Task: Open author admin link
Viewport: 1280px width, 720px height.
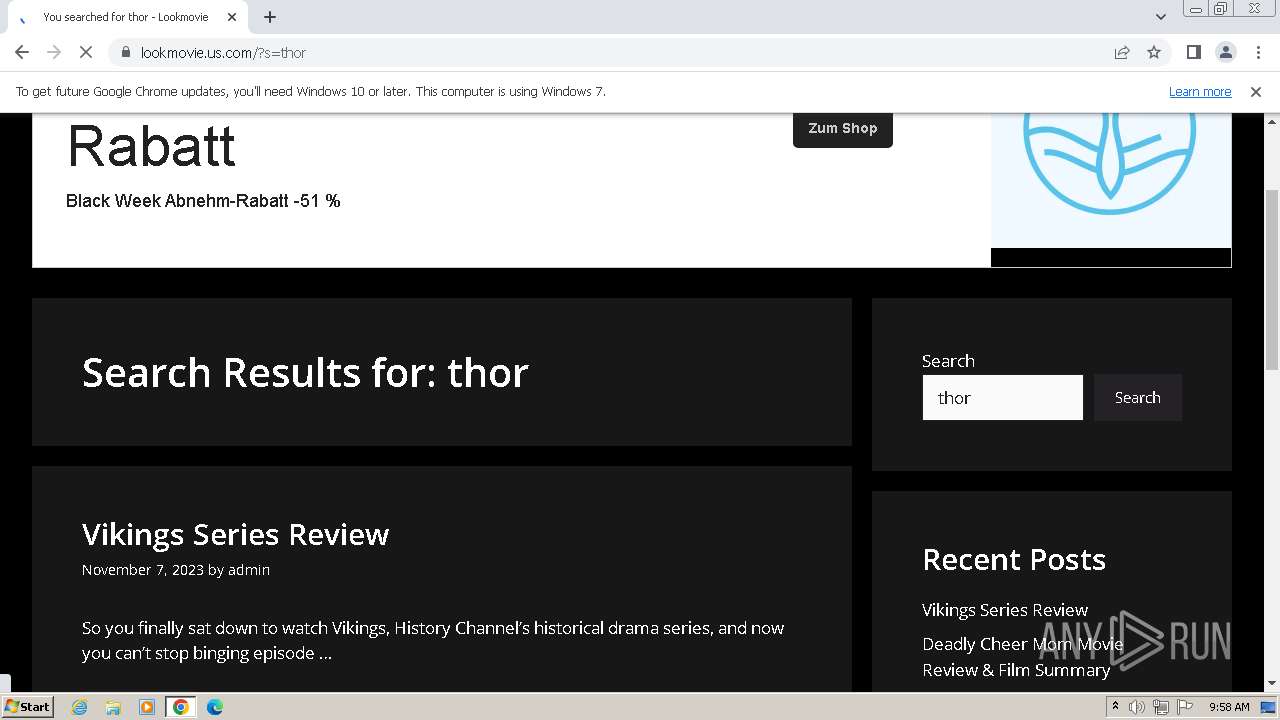Action: 249,570
